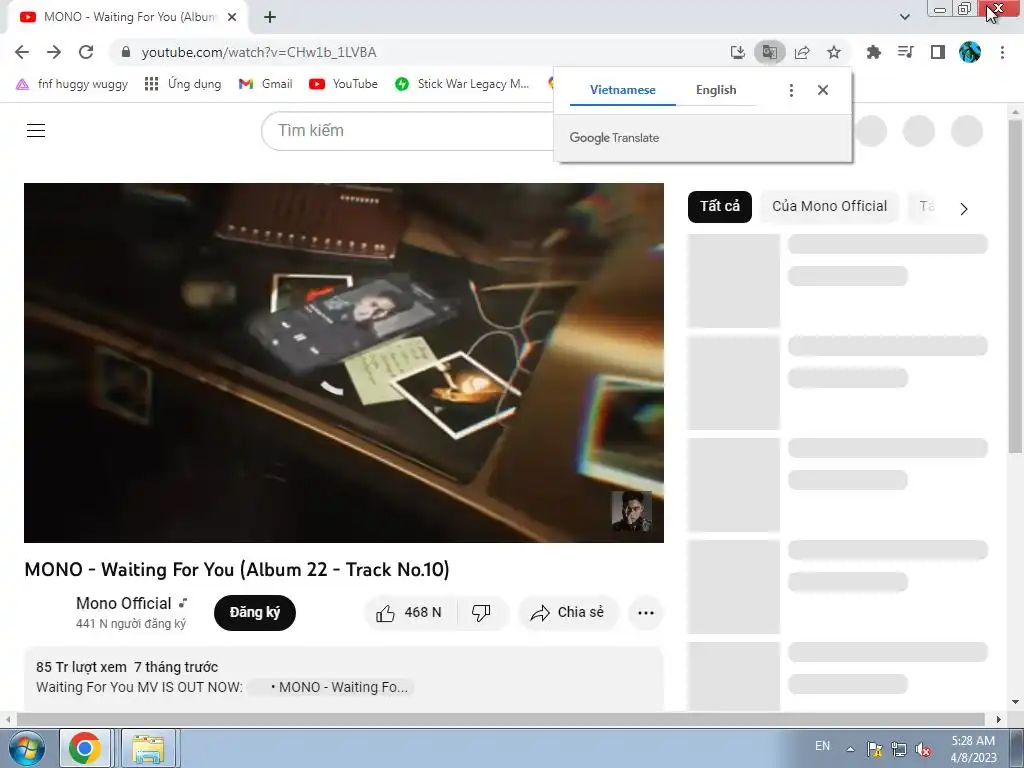The image size is (1024, 768).
Task: Click the install app icon in address bar
Action: tap(737, 52)
